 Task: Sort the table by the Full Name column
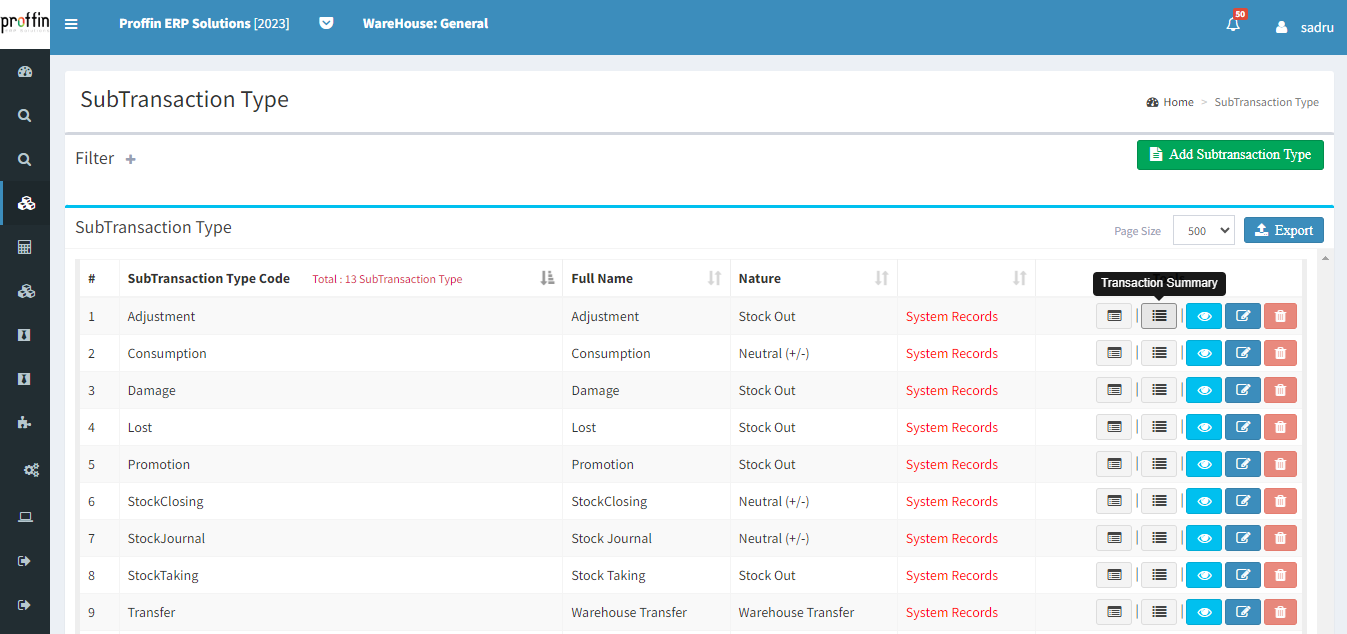click(714, 278)
